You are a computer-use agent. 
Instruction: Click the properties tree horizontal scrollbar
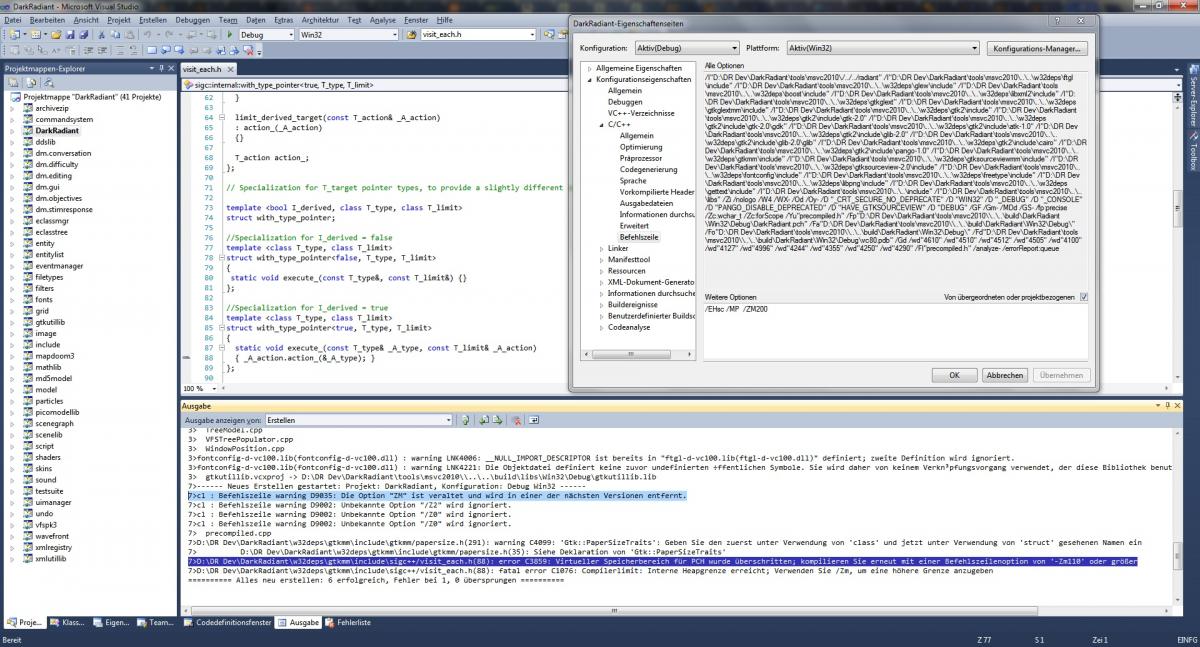click(x=638, y=354)
